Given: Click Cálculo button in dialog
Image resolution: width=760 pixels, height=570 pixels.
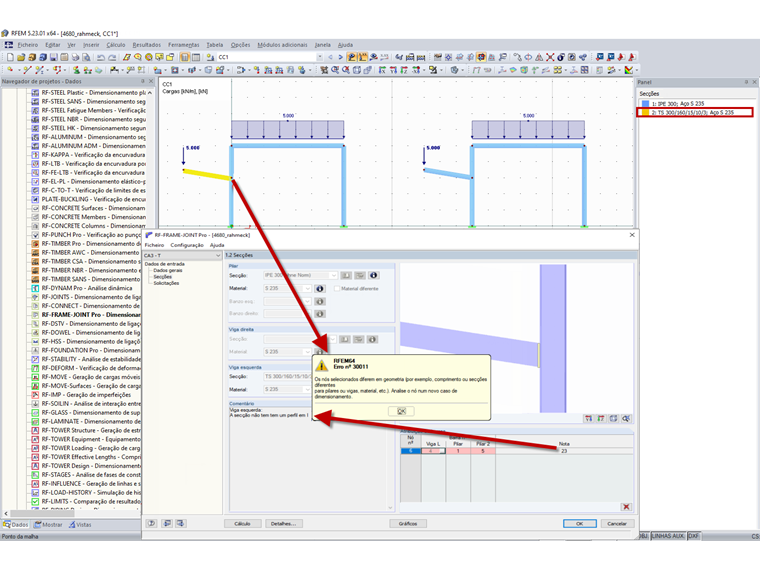Looking at the screenshot, I should [242, 523].
